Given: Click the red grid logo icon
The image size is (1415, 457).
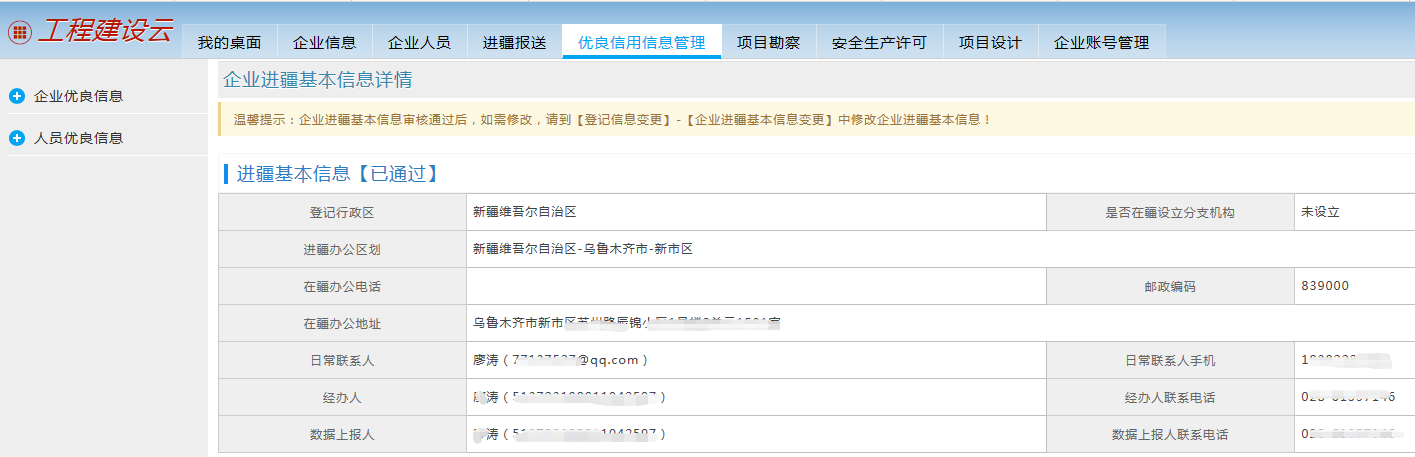Looking at the screenshot, I should [x=19, y=31].
